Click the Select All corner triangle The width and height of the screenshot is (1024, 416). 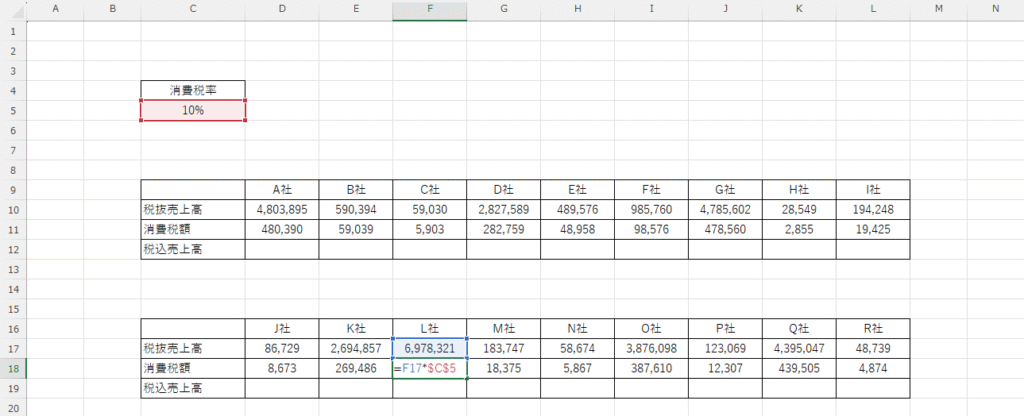(12, 9)
